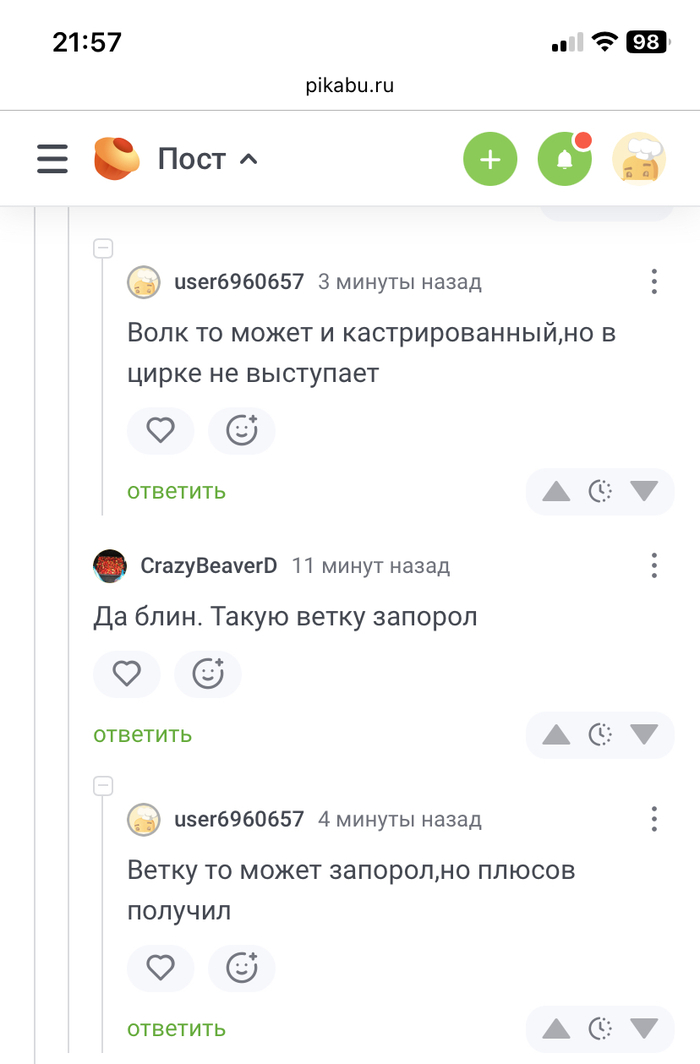Image resolution: width=700 pixels, height=1064 pixels.
Task: Collapse the comment thread about Волк
Action: [x=103, y=249]
